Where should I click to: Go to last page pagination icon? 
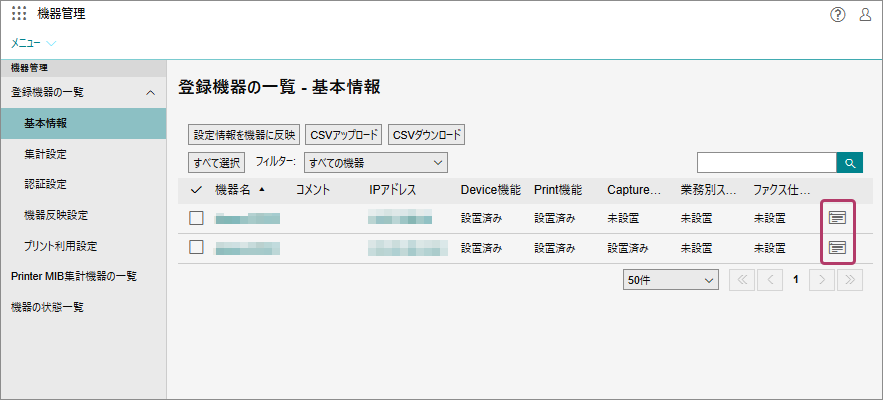[850, 279]
